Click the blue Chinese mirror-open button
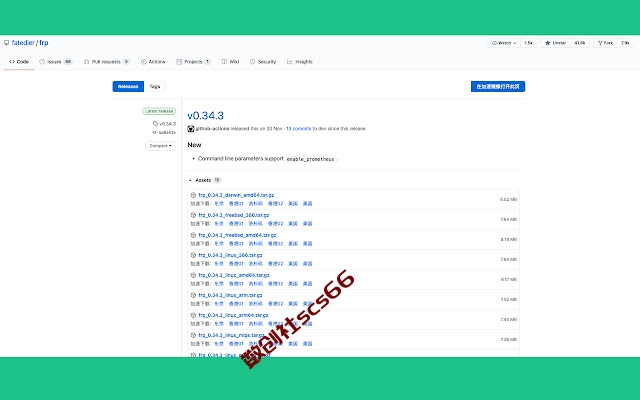 coord(498,87)
